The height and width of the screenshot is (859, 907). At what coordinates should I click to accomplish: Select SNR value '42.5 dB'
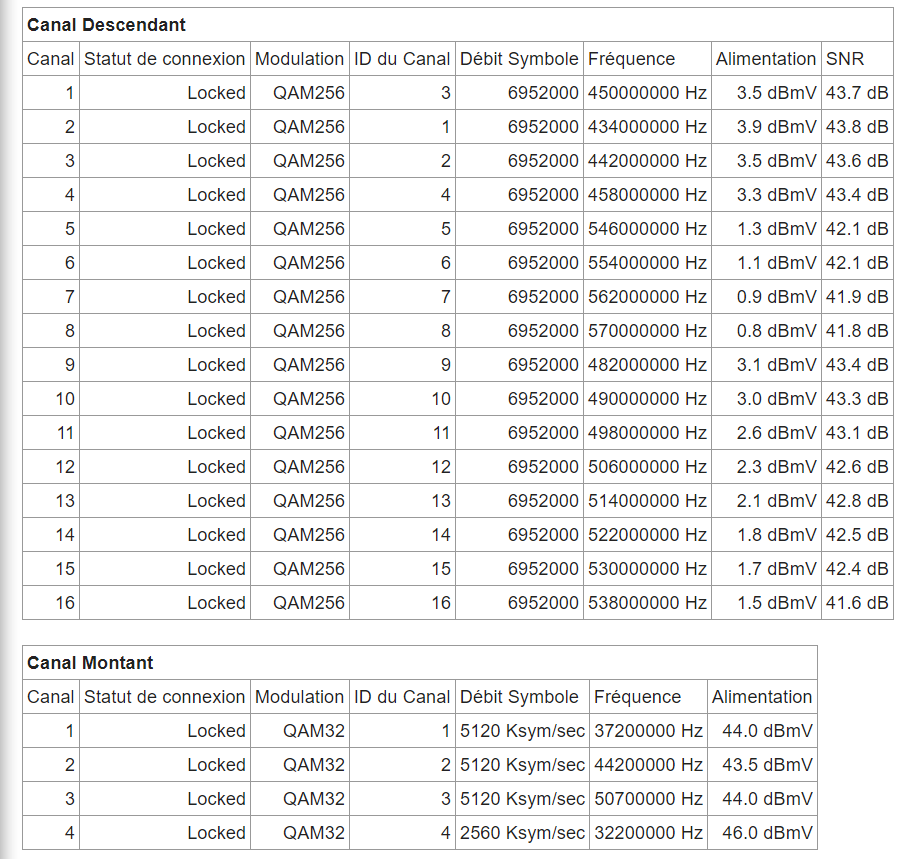[857, 535]
